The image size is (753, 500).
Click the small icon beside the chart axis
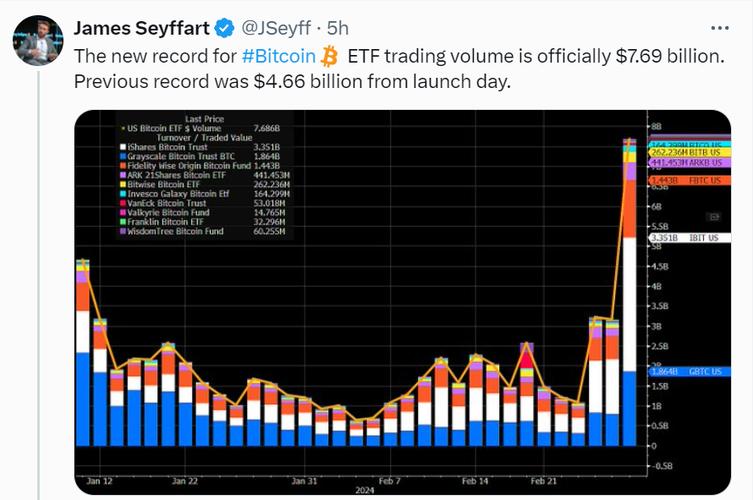click(x=712, y=216)
